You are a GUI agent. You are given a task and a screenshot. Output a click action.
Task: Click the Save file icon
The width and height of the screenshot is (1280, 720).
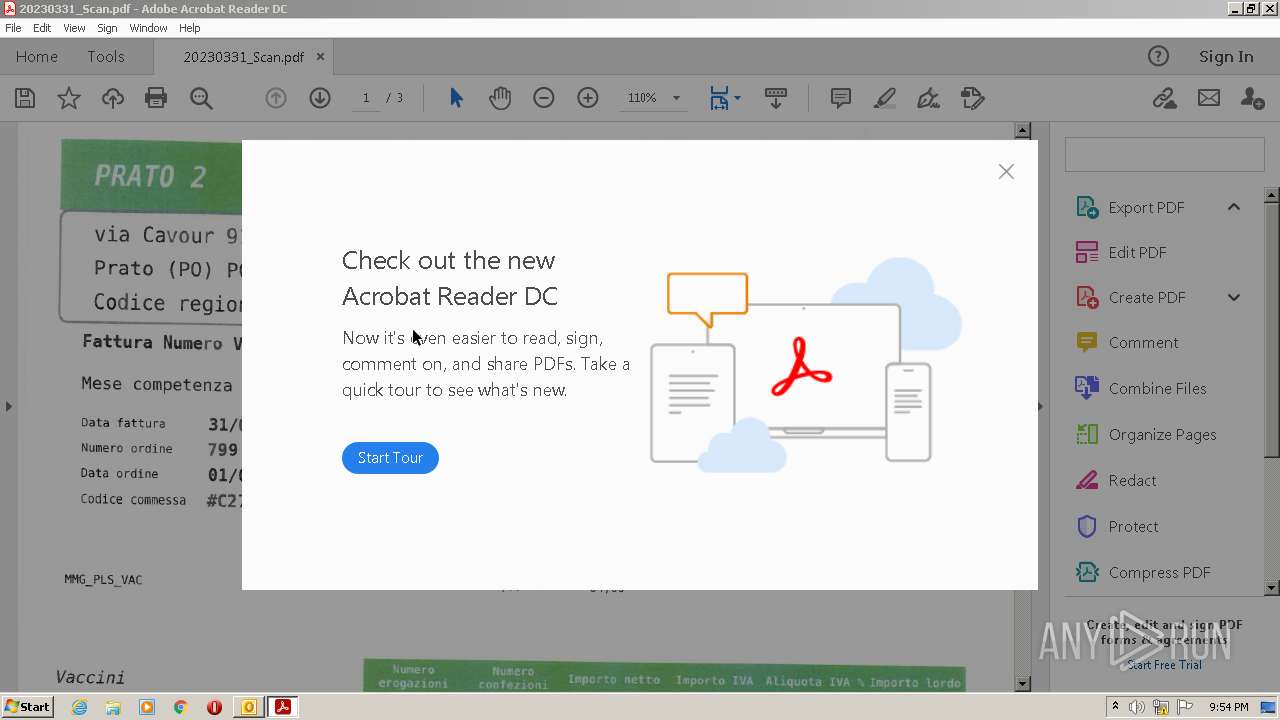tap(25, 98)
